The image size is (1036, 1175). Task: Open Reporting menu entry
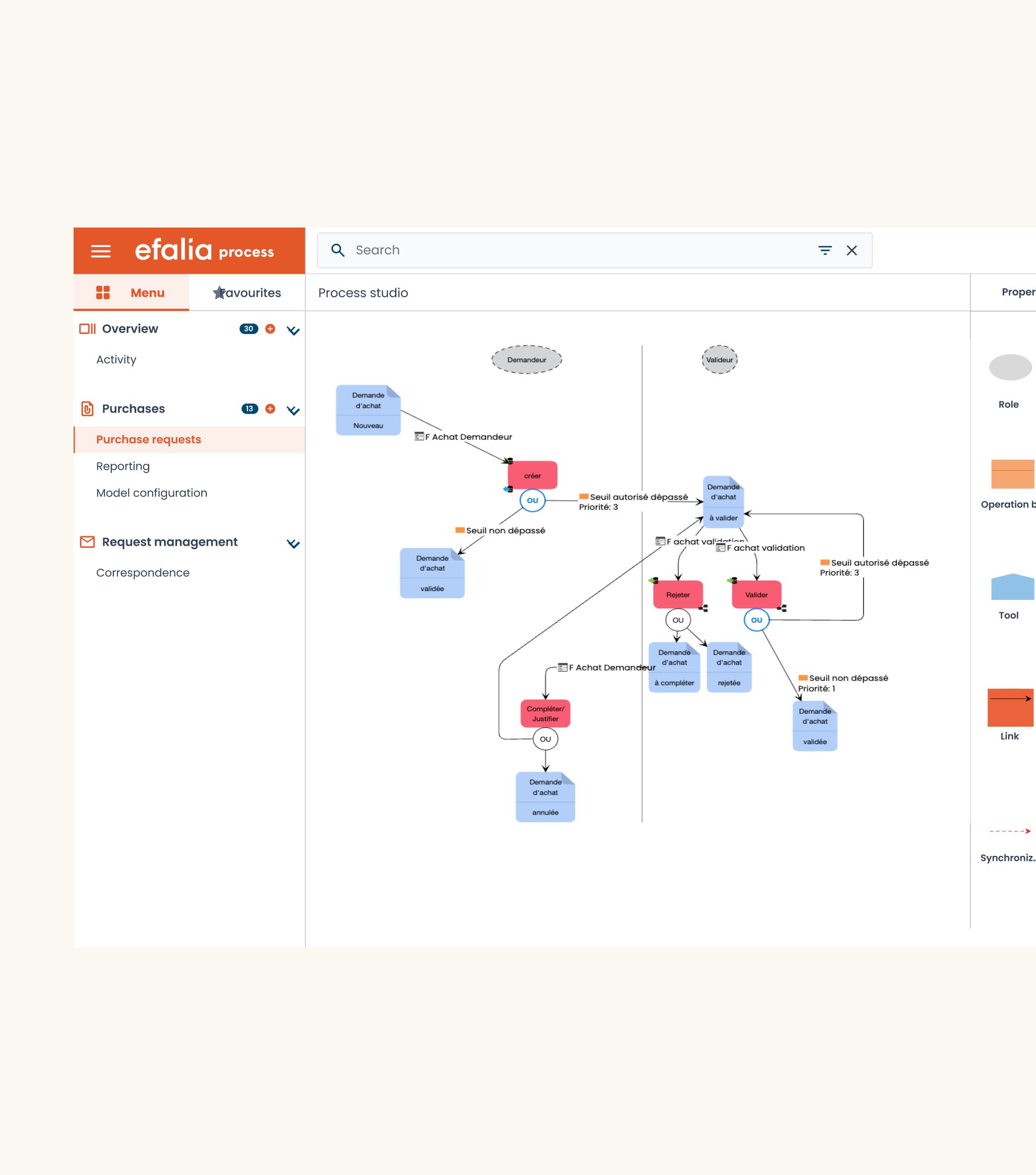123,466
